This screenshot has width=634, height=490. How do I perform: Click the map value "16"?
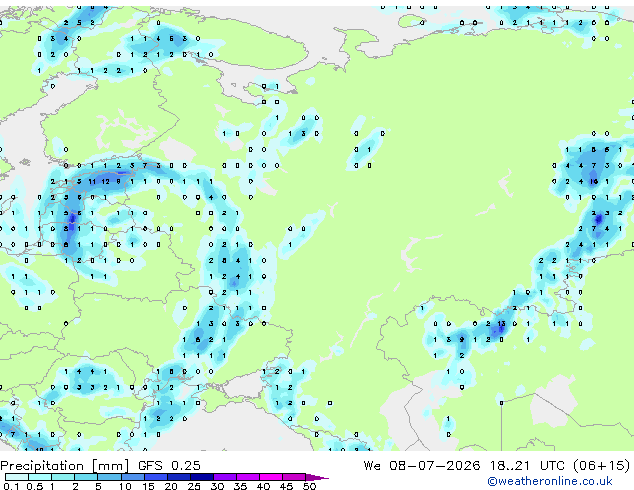click(594, 182)
